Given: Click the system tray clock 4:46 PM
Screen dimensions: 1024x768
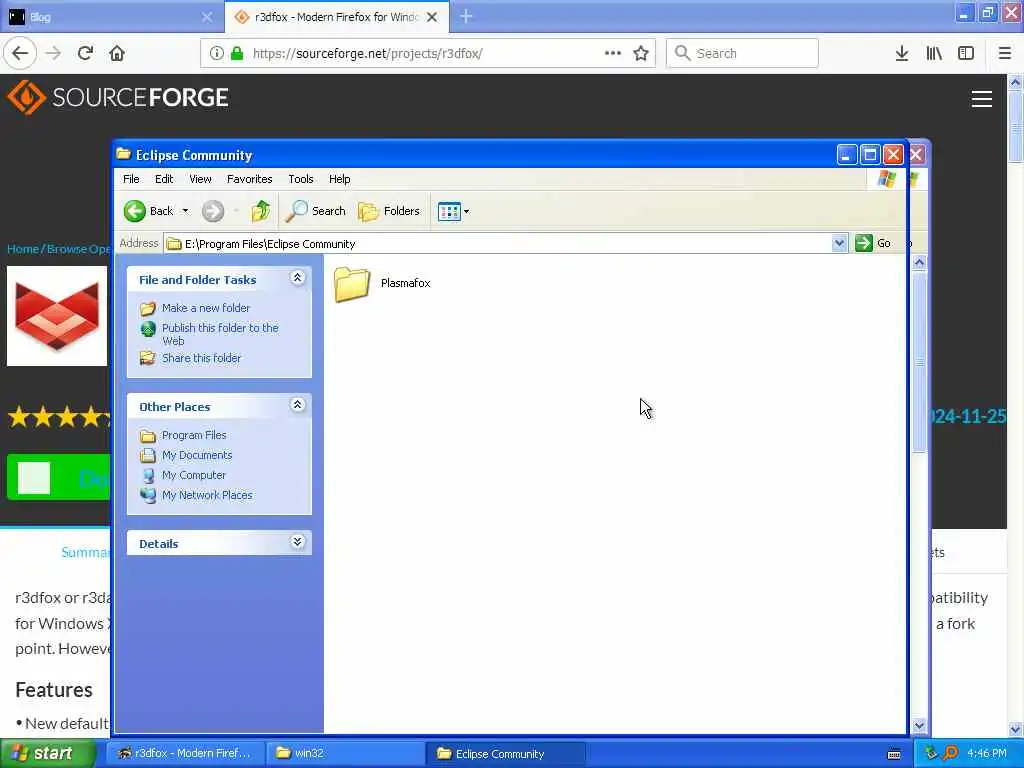Looking at the screenshot, I should tap(987, 753).
